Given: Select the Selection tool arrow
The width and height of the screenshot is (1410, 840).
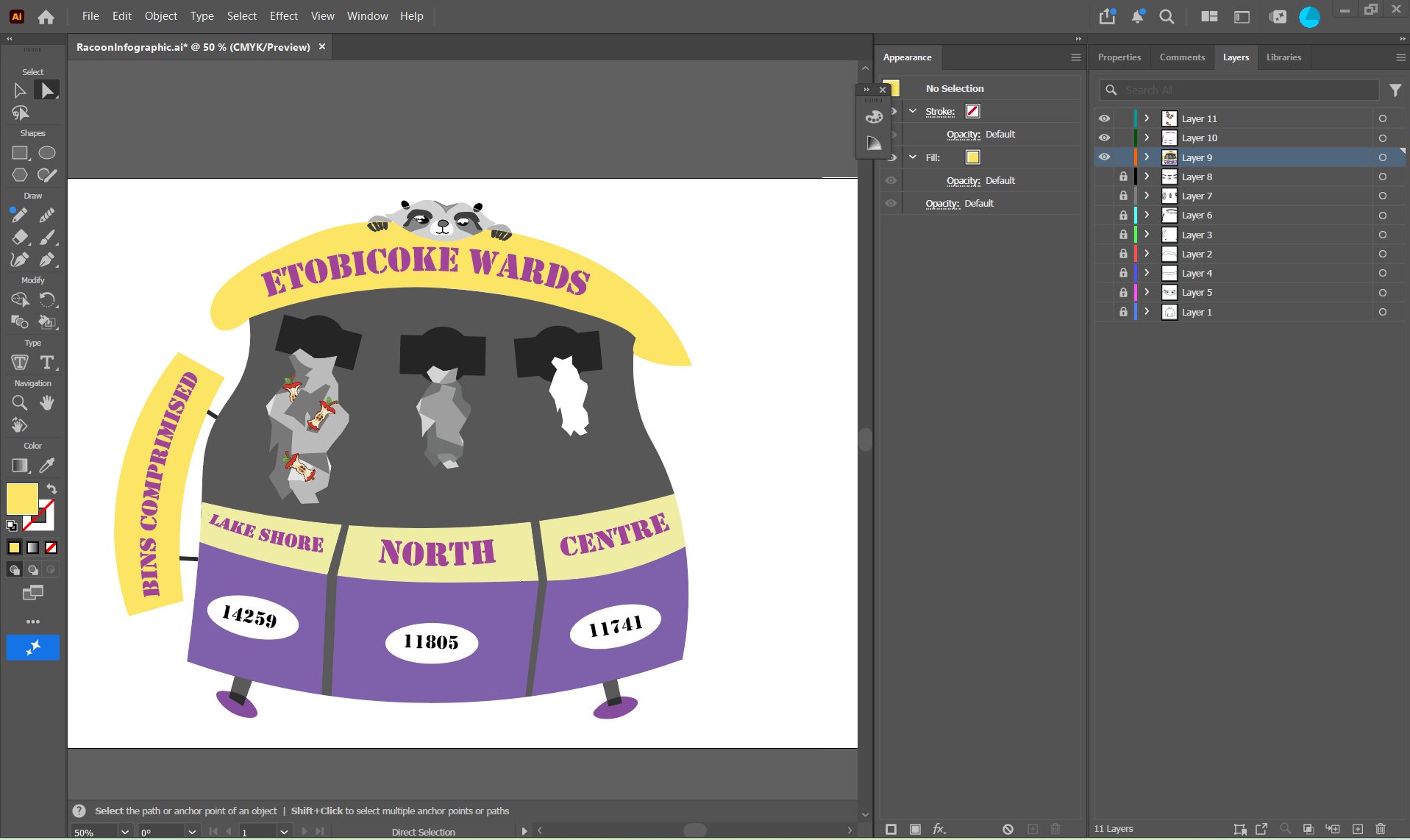Looking at the screenshot, I should (x=20, y=90).
